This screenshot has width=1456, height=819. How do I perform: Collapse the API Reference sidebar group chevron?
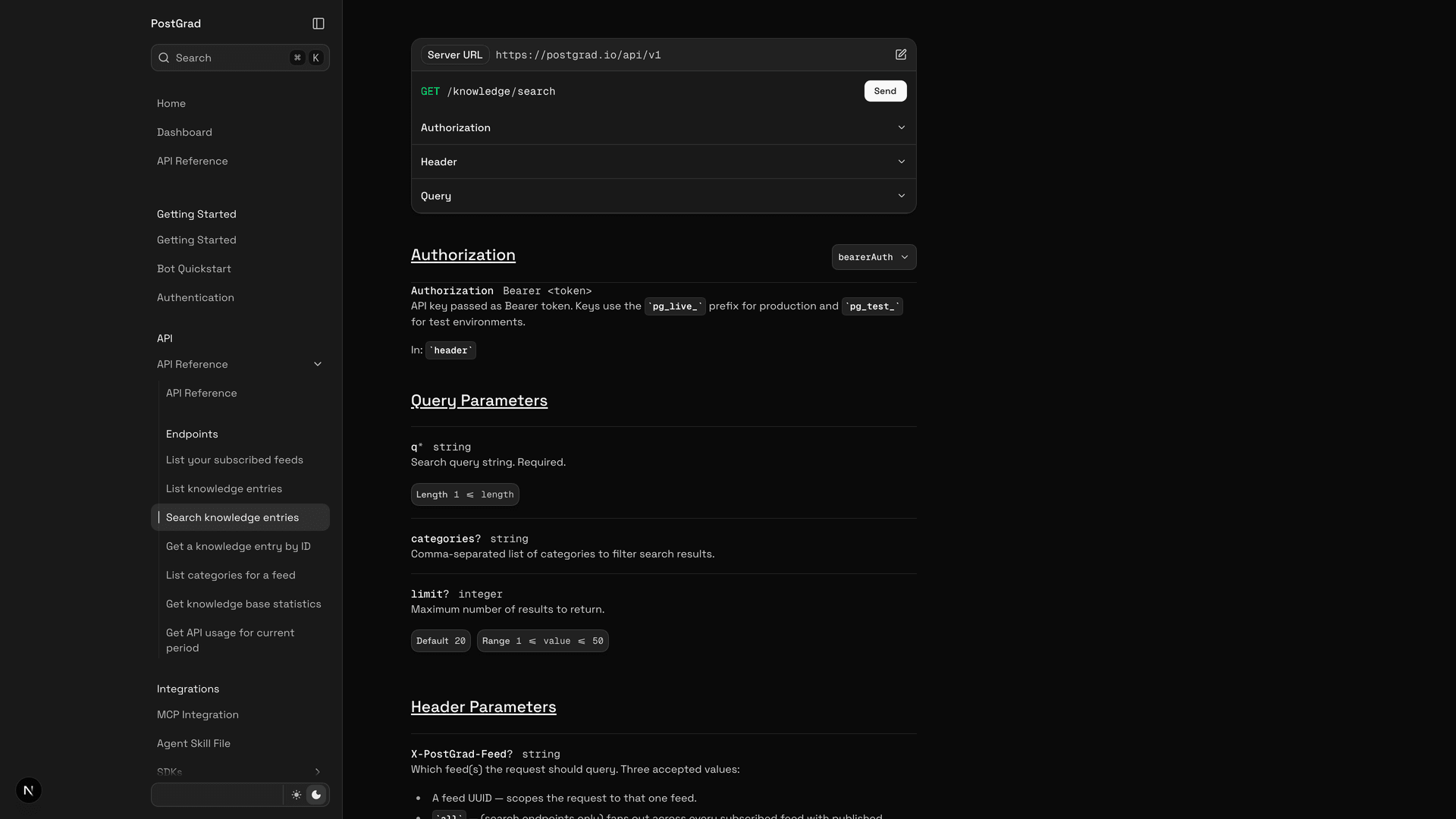click(x=318, y=364)
